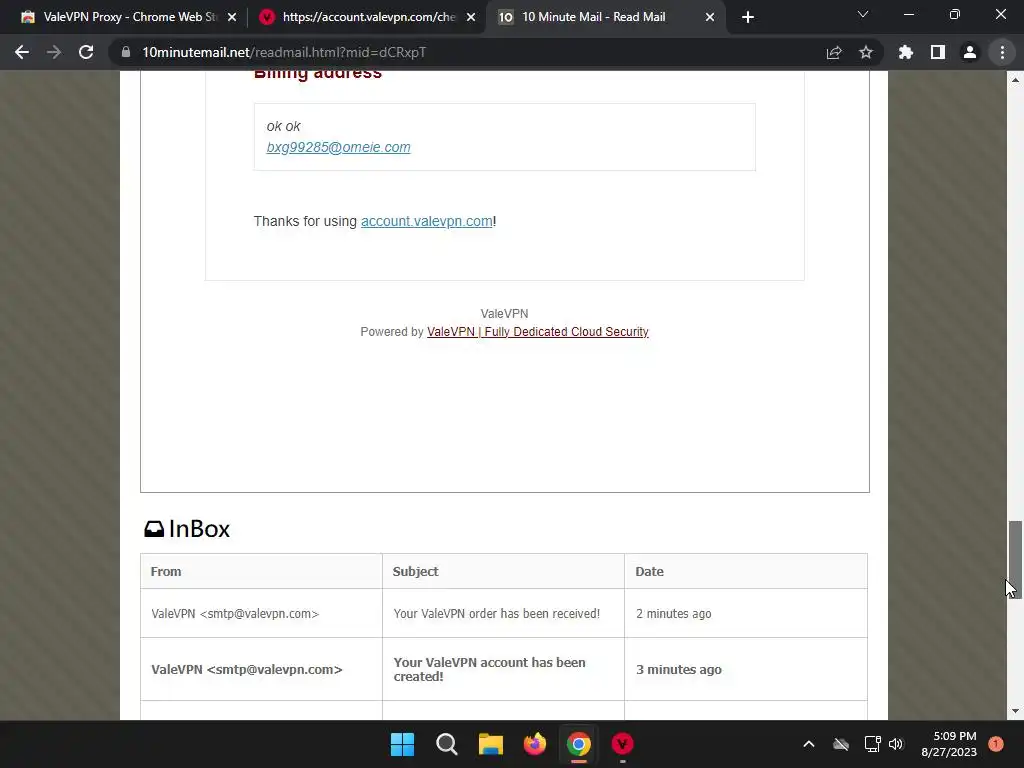1024x768 pixels.
Task: Click the lock icon in the address bar
Action: pyautogui.click(x=126, y=52)
